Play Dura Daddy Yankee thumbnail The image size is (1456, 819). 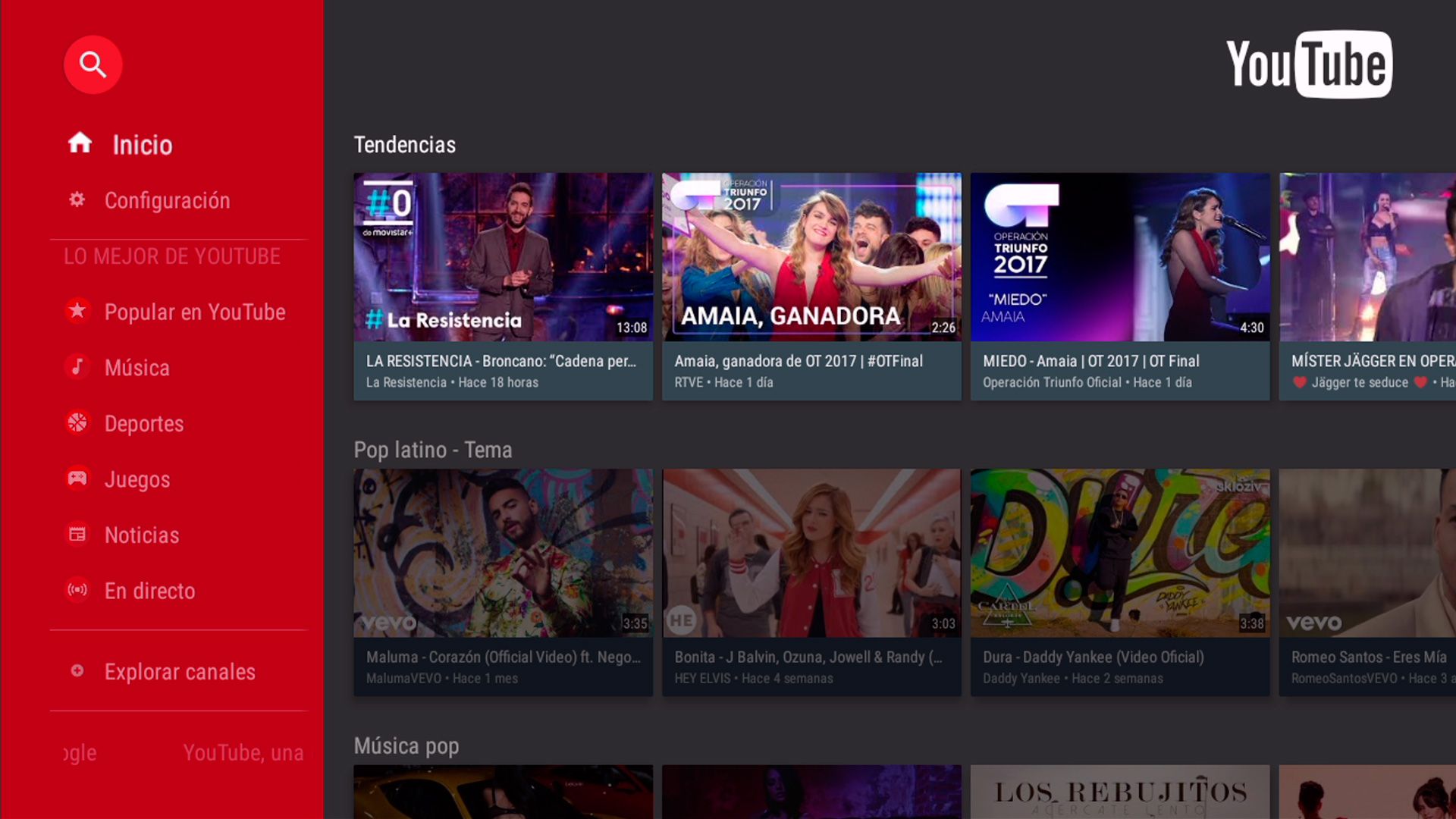(x=1120, y=553)
